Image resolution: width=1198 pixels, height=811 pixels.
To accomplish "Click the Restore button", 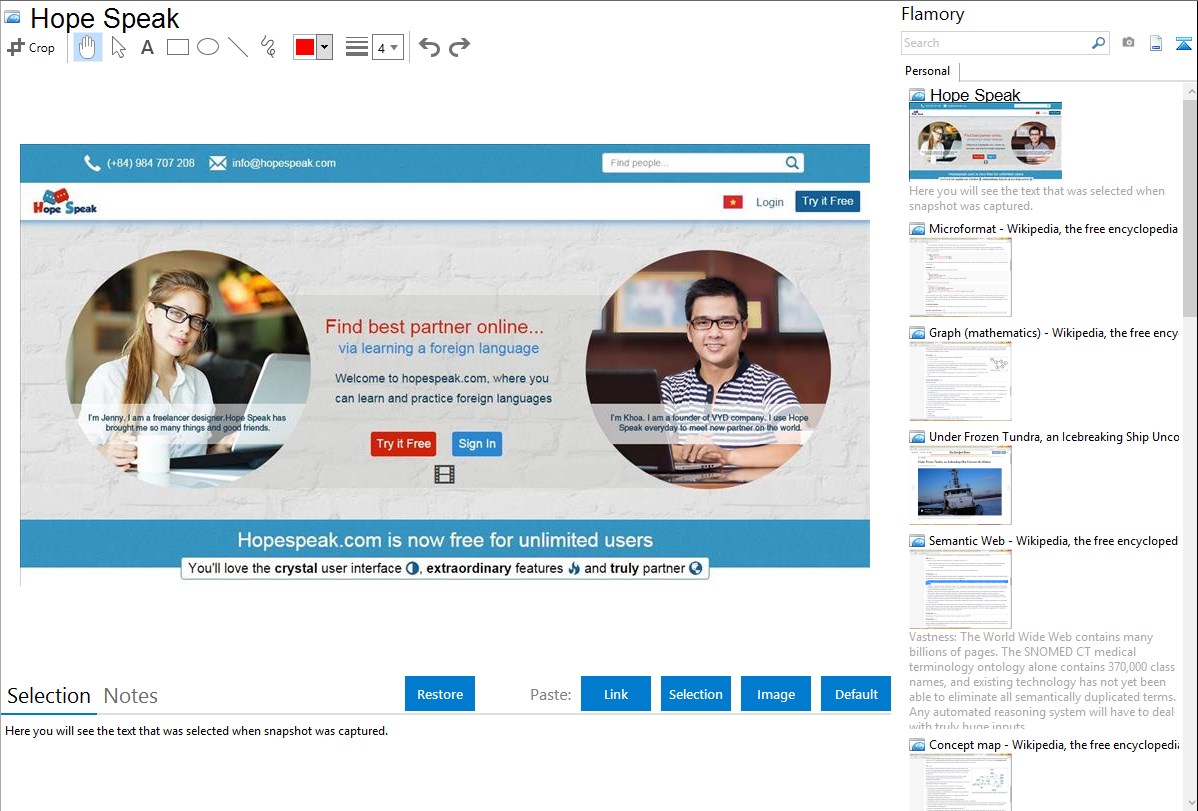I will pos(440,694).
